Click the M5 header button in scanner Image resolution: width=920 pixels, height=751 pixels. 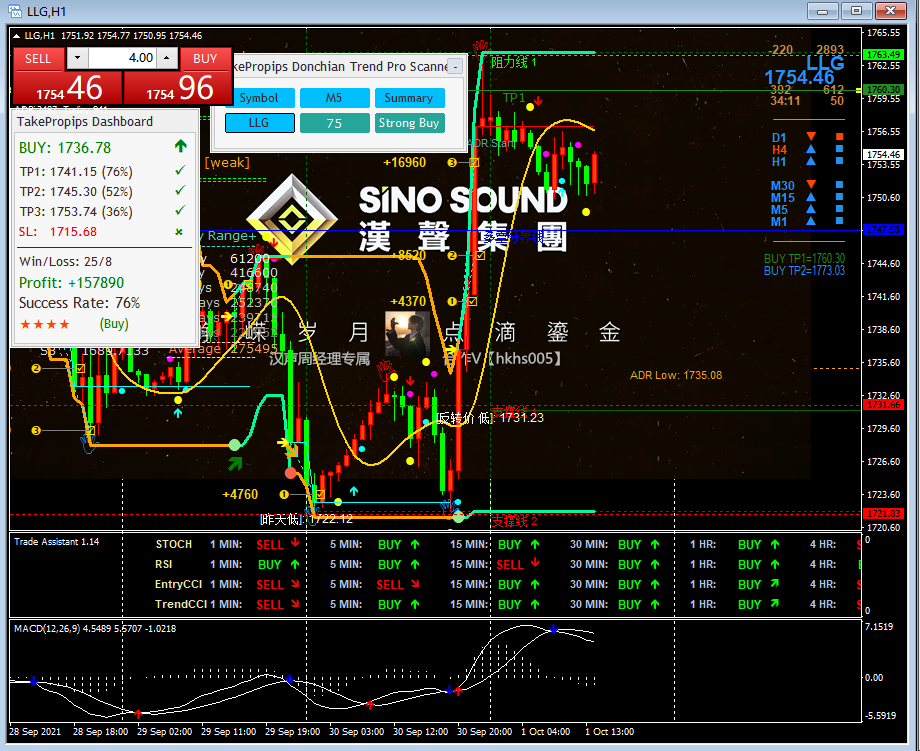(334, 98)
